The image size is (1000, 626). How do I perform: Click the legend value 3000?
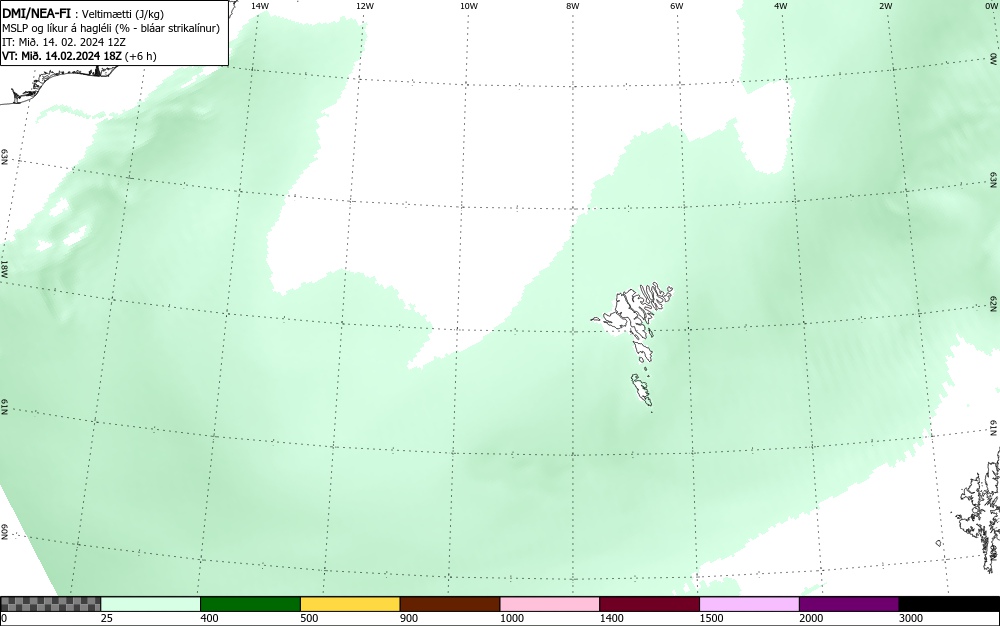(911, 618)
